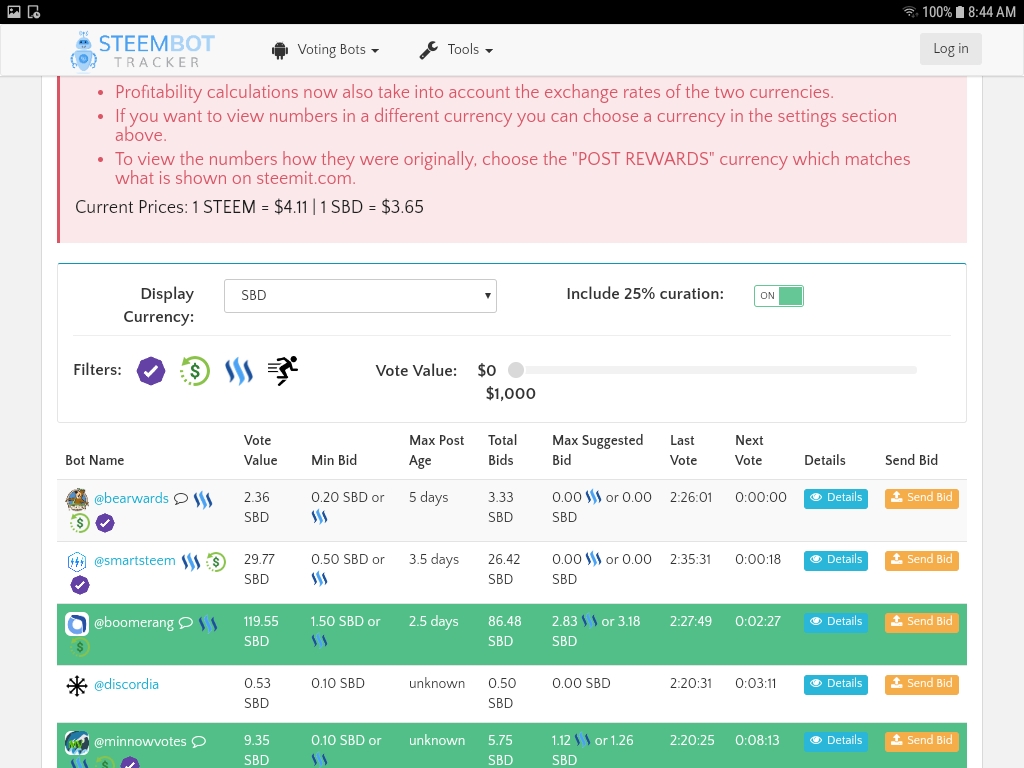This screenshot has height=768, width=1024.
Task: Click the Steem logo icon beside @boomerang
Action: pyautogui.click(x=208, y=624)
